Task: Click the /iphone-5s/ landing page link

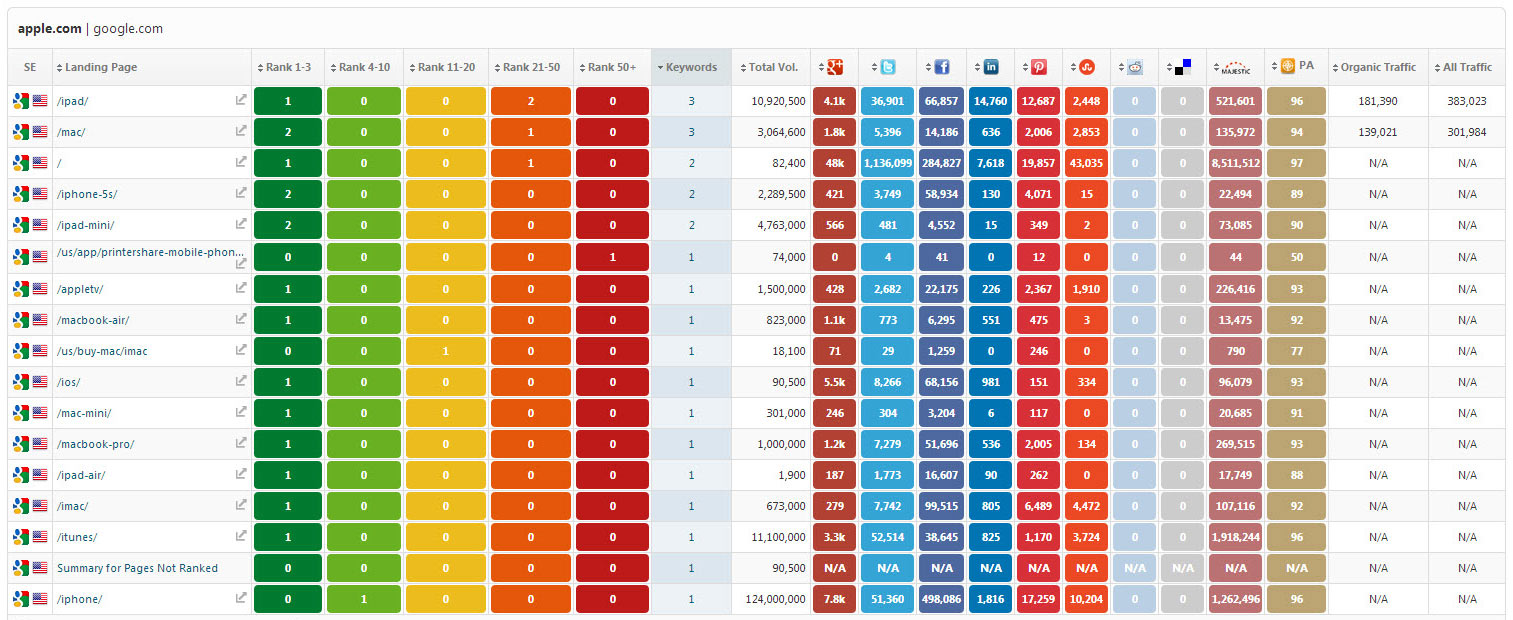Action: pos(87,194)
